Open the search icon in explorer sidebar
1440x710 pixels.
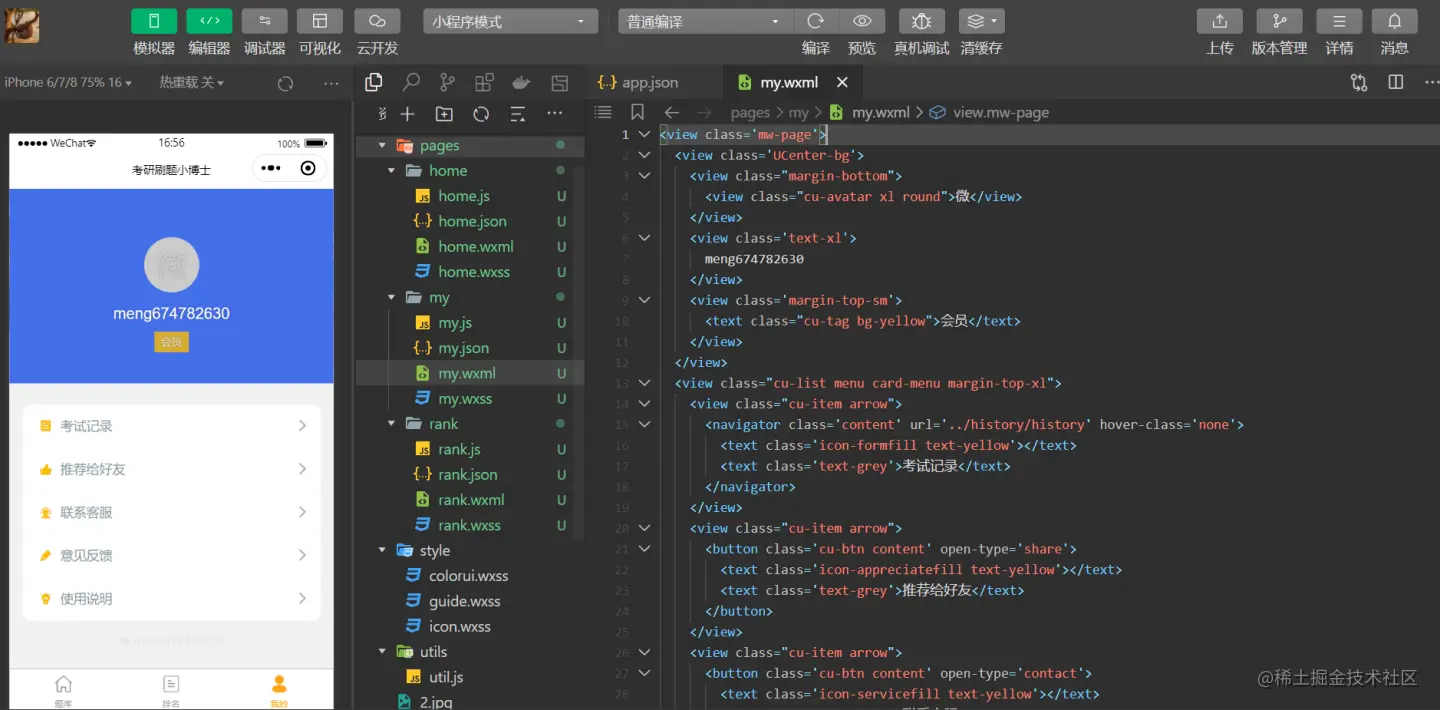point(411,83)
